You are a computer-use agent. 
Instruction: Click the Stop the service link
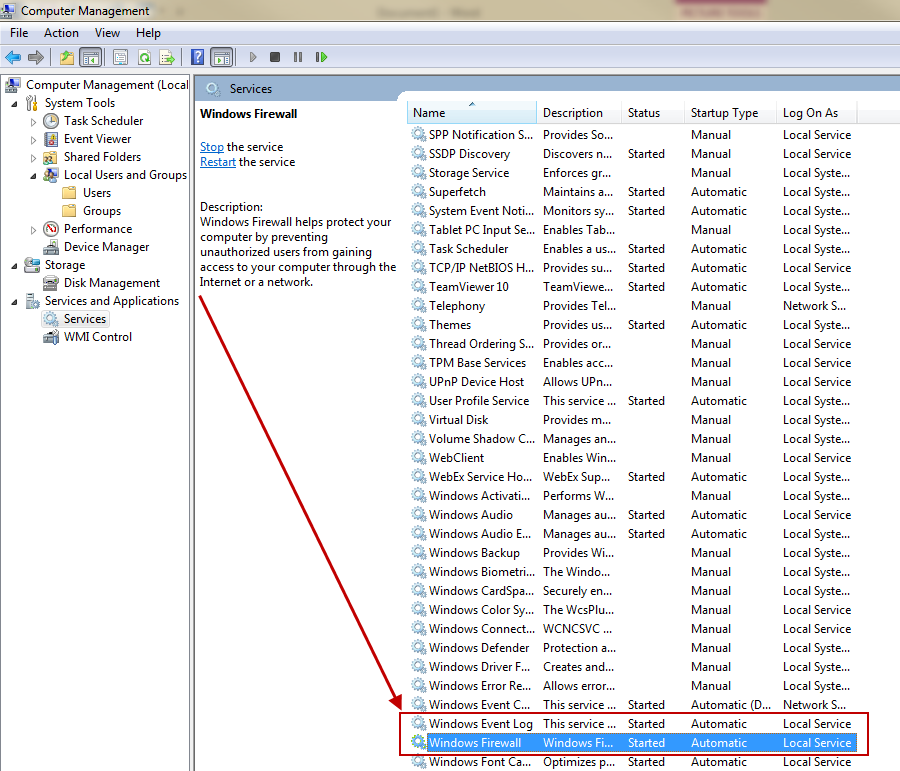coord(211,146)
